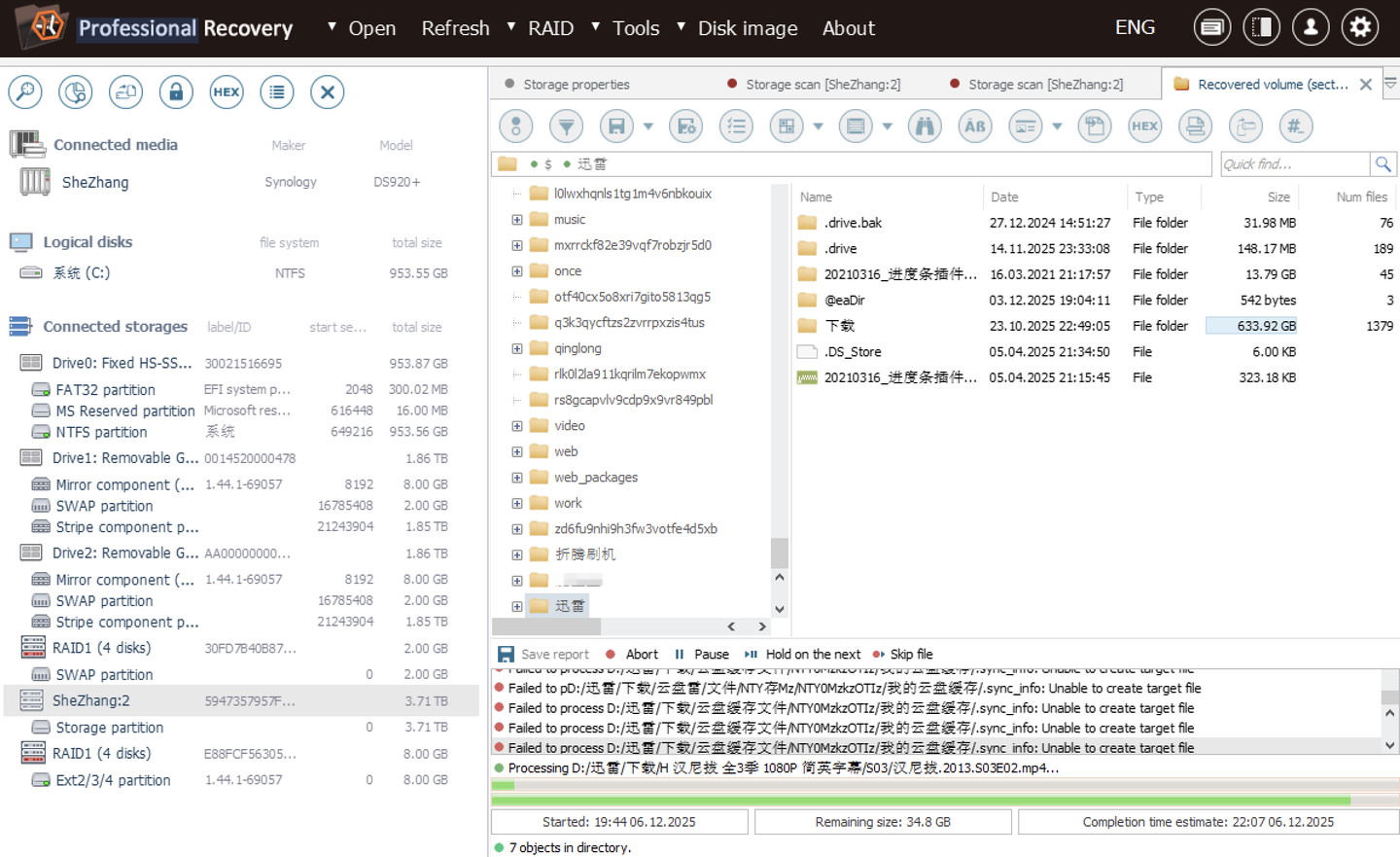Click the round icon at far left of file toolbar
Image resolution: width=1400 pixels, height=857 pixels.
click(x=516, y=125)
